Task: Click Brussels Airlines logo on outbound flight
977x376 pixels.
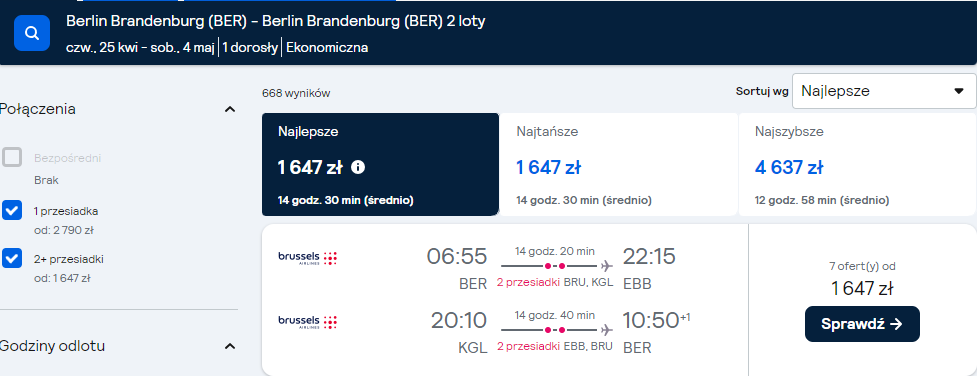Action: [308, 258]
